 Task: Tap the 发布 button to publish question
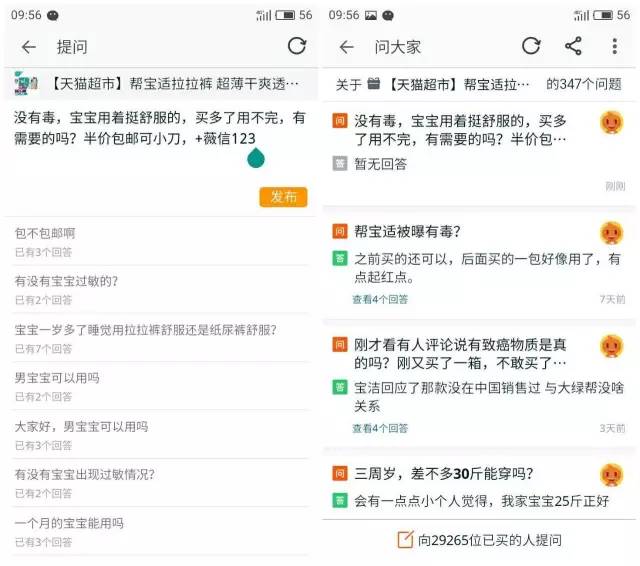pos(283,197)
